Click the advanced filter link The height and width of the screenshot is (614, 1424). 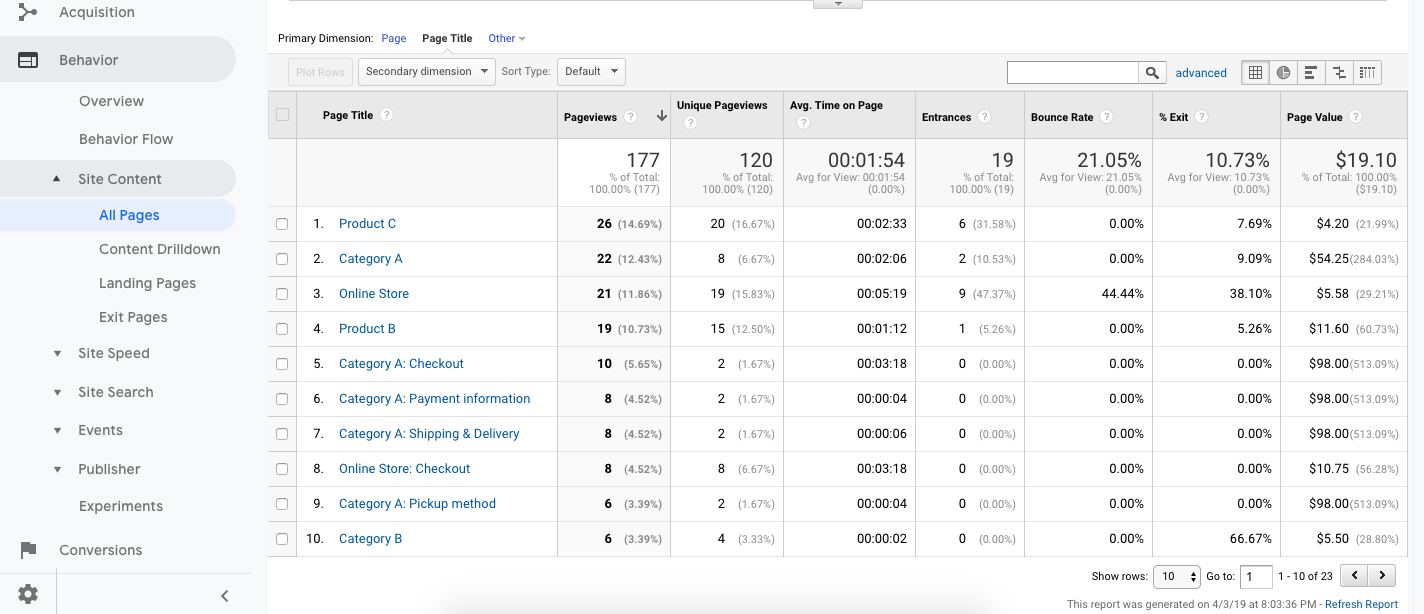coord(1201,73)
